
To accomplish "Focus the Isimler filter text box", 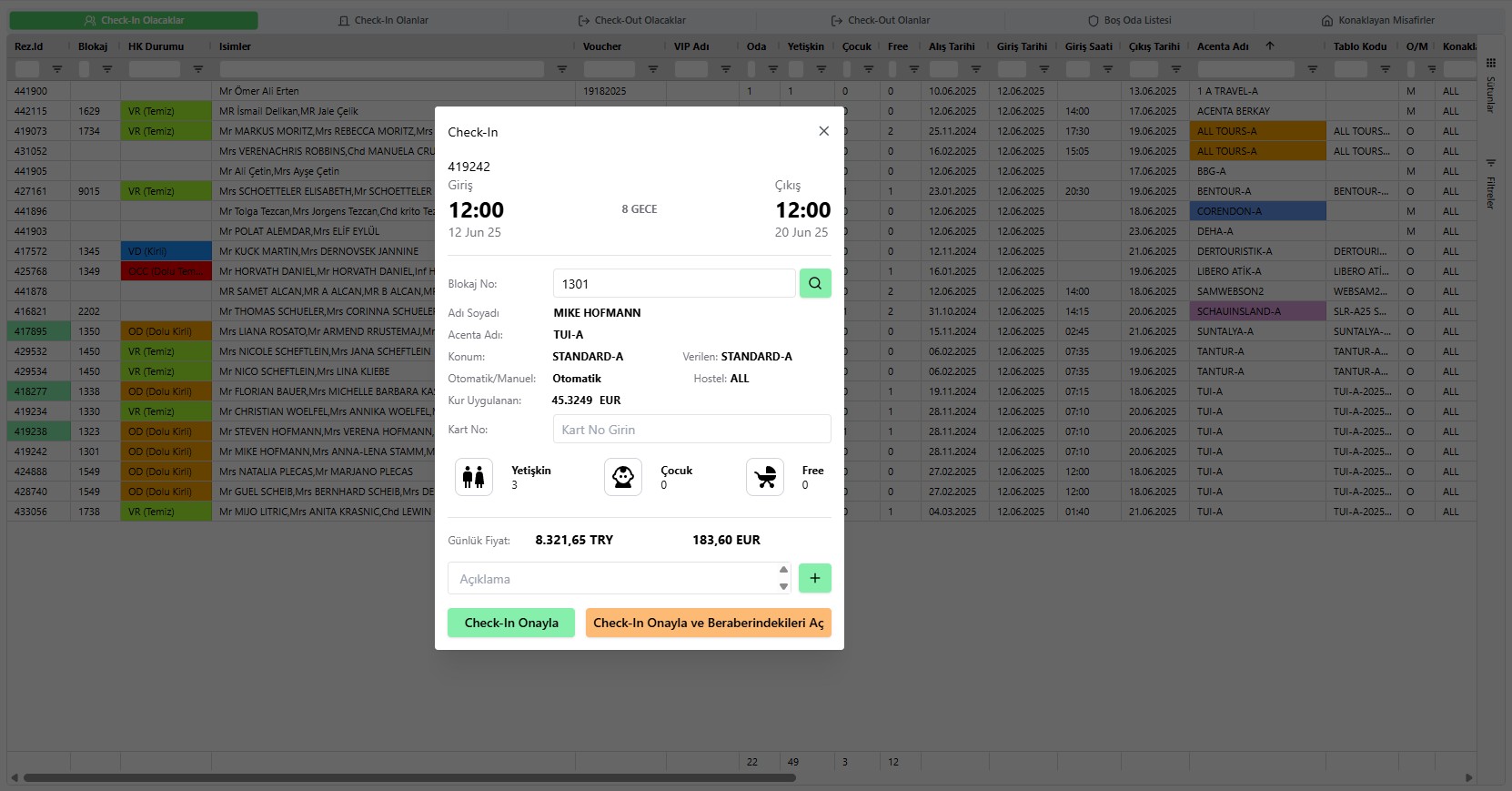I will (x=382, y=69).
